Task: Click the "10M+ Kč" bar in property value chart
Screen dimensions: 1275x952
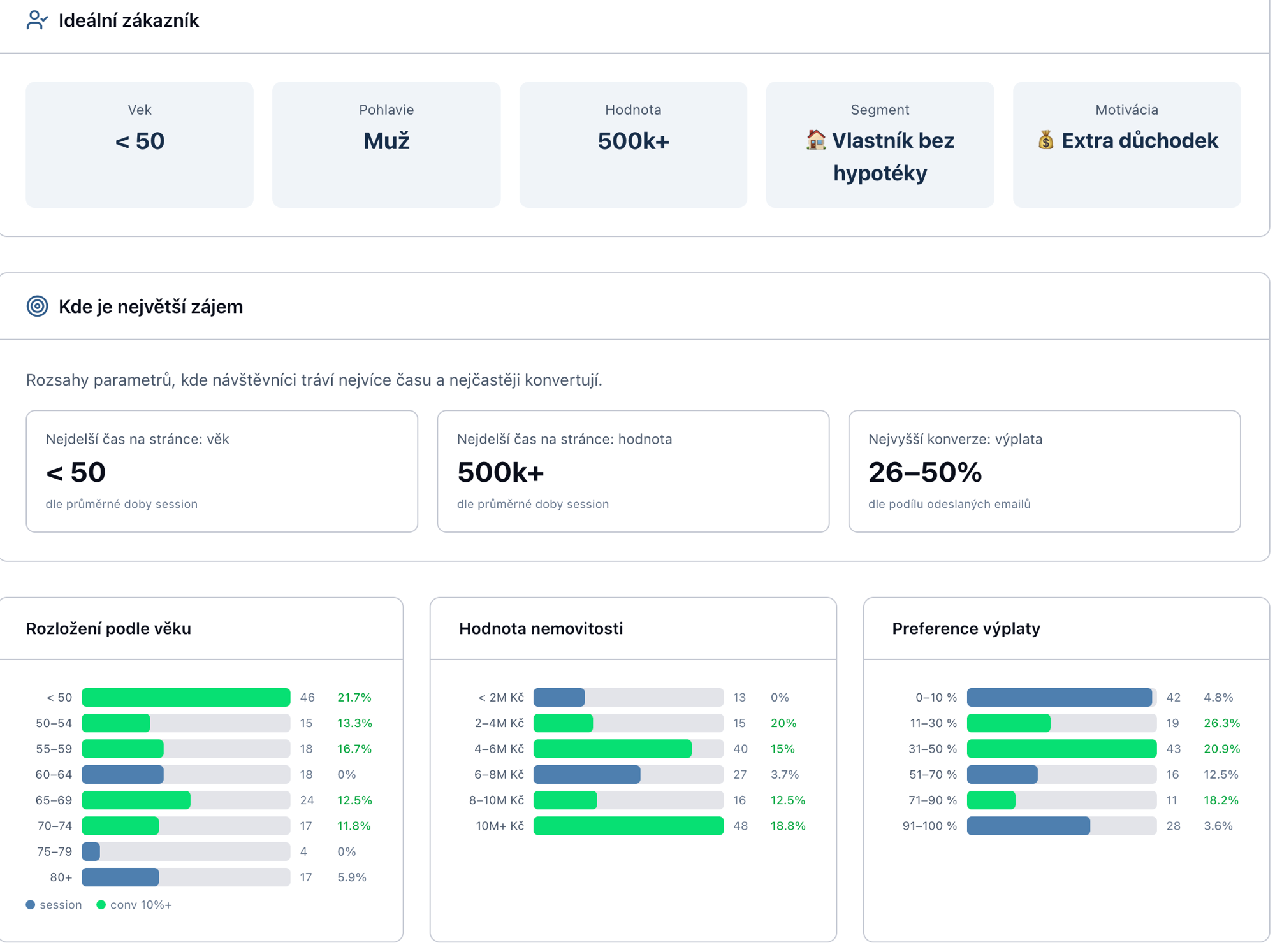Action: (x=628, y=825)
